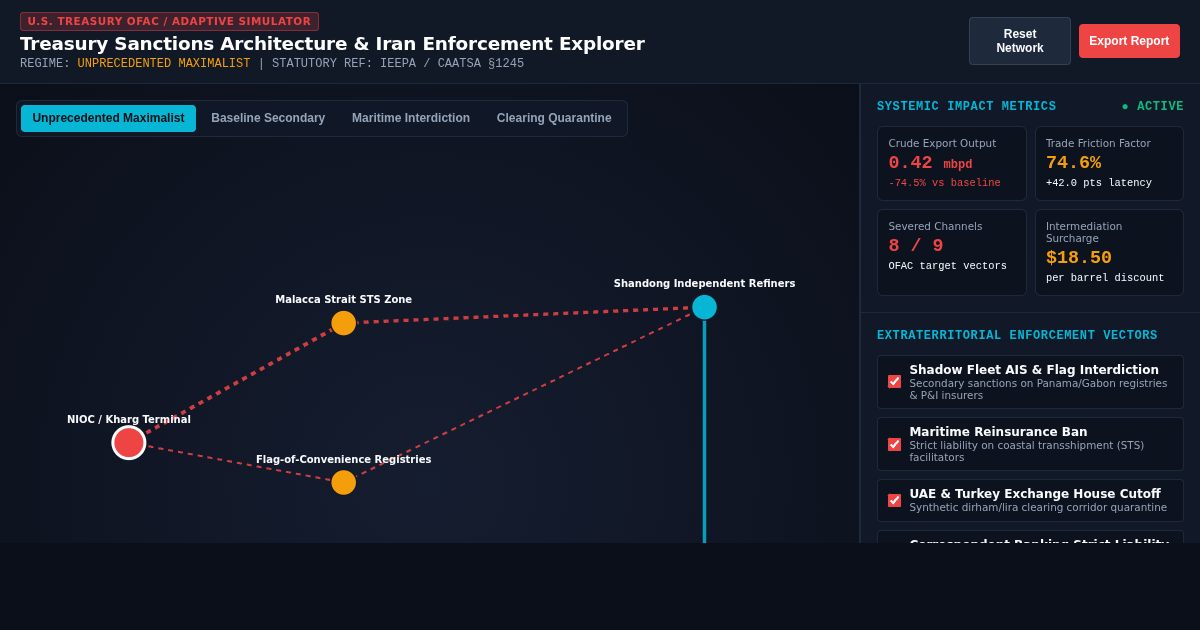Choose the Clearing Quarantine tab
1200x630 pixels.
554,118
